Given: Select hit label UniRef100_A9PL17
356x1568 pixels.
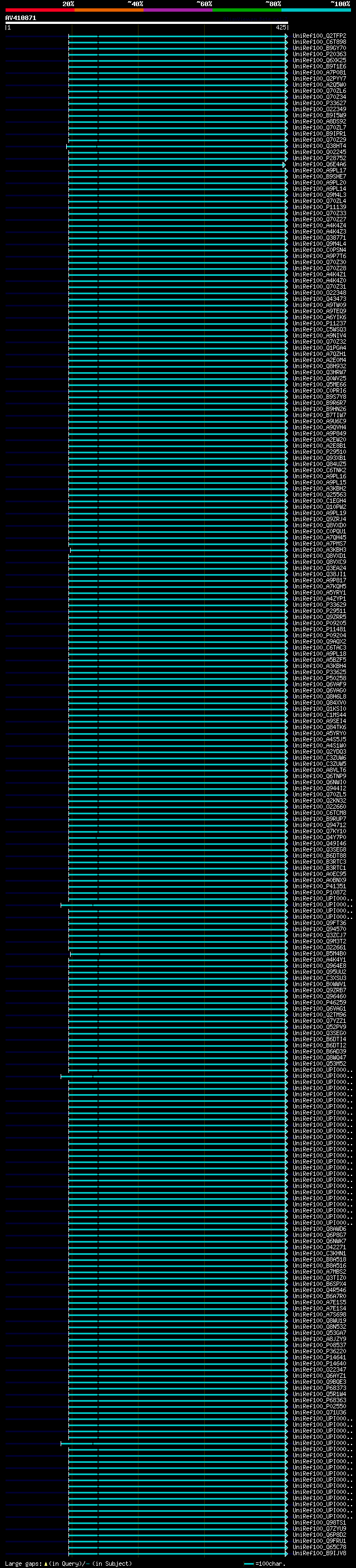Looking at the screenshot, I should pyautogui.click(x=319, y=170).
